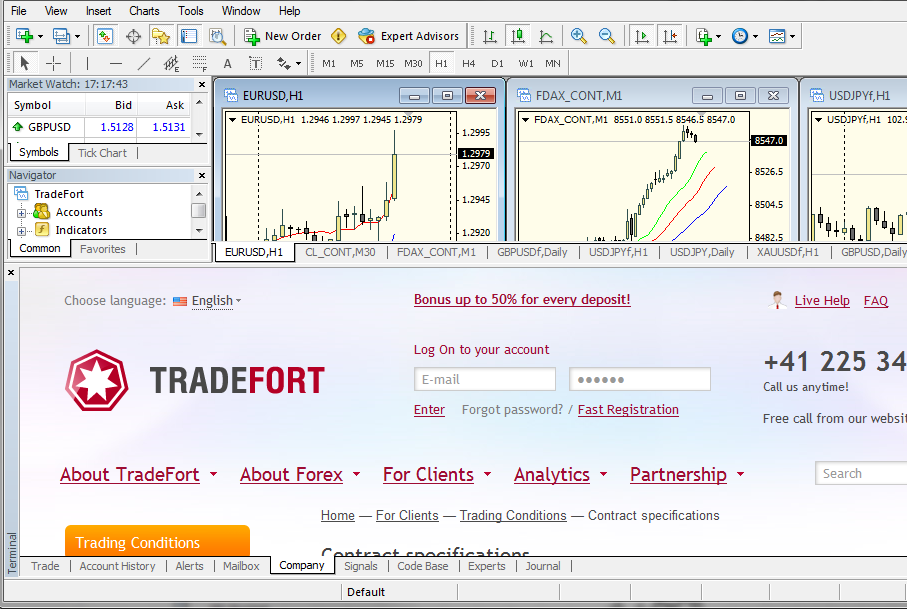This screenshot has width=907, height=609.
Task: Select the draw trendline tool
Action: [x=143, y=63]
